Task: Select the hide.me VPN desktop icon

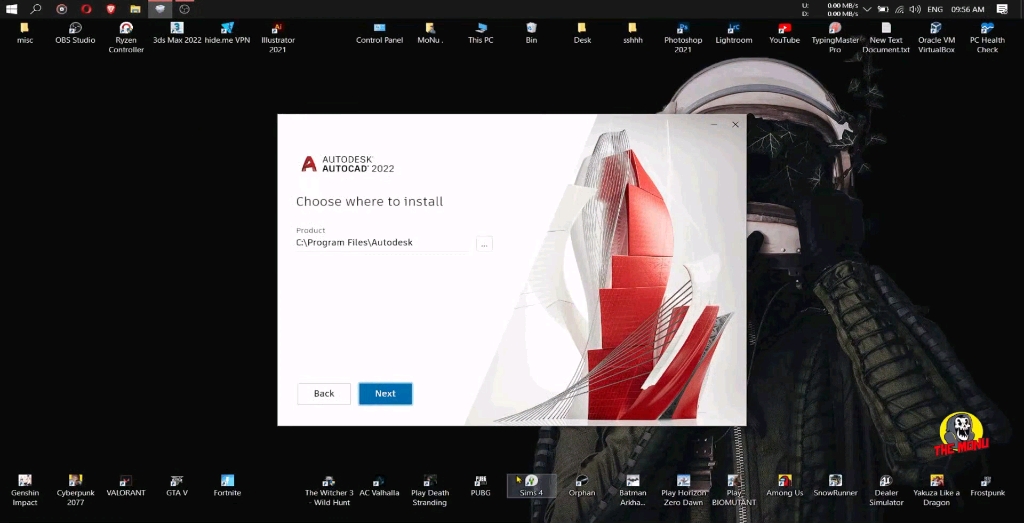Action: click(x=227, y=34)
